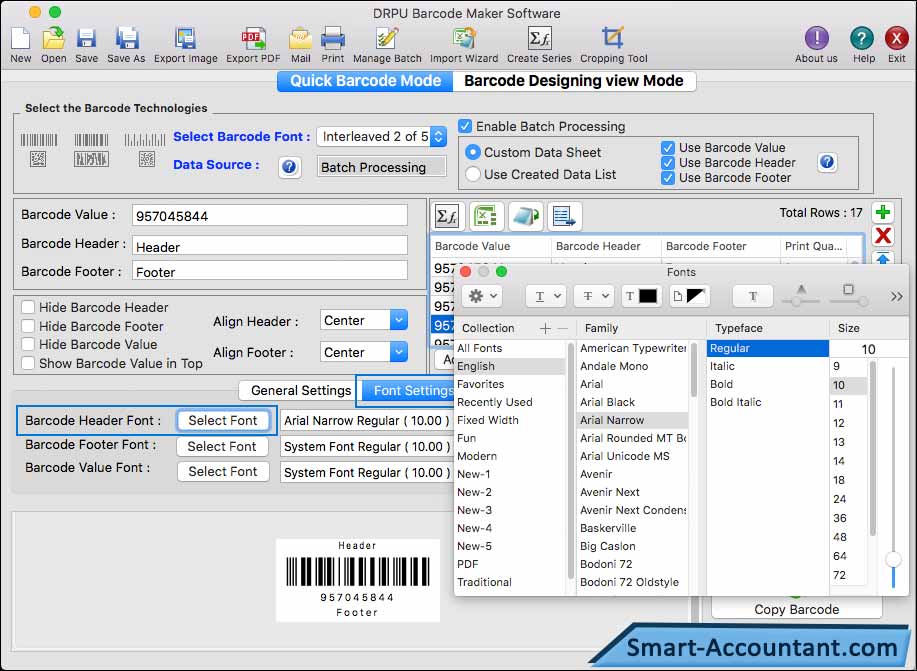Enable Show Barcode Value in Top
This screenshot has height=671, width=917.
[27, 363]
